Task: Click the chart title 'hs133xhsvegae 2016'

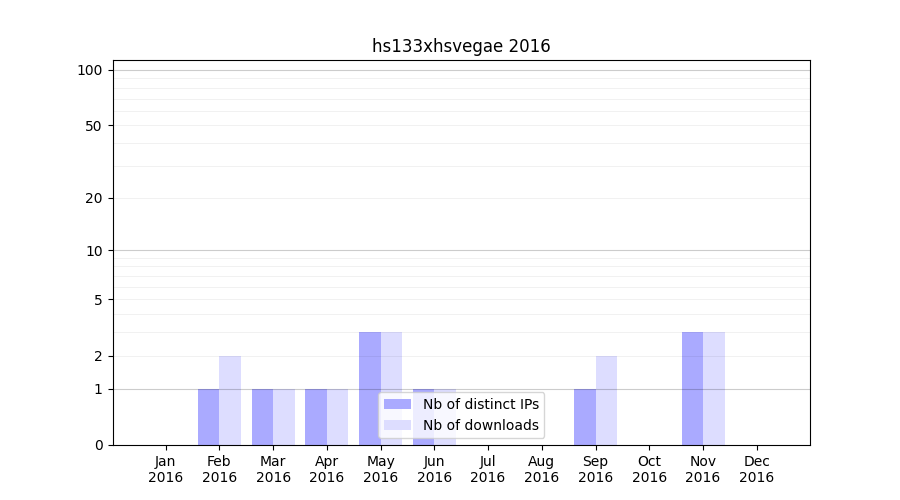Action: coord(461,46)
